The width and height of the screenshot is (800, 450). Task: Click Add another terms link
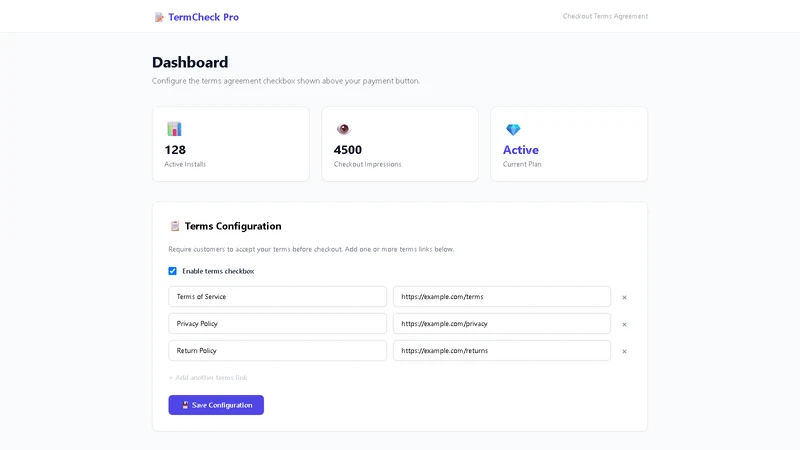click(208, 378)
